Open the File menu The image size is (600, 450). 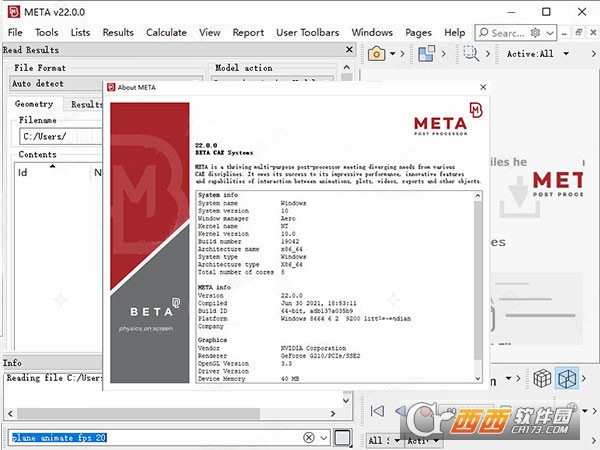click(x=15, y=33)
